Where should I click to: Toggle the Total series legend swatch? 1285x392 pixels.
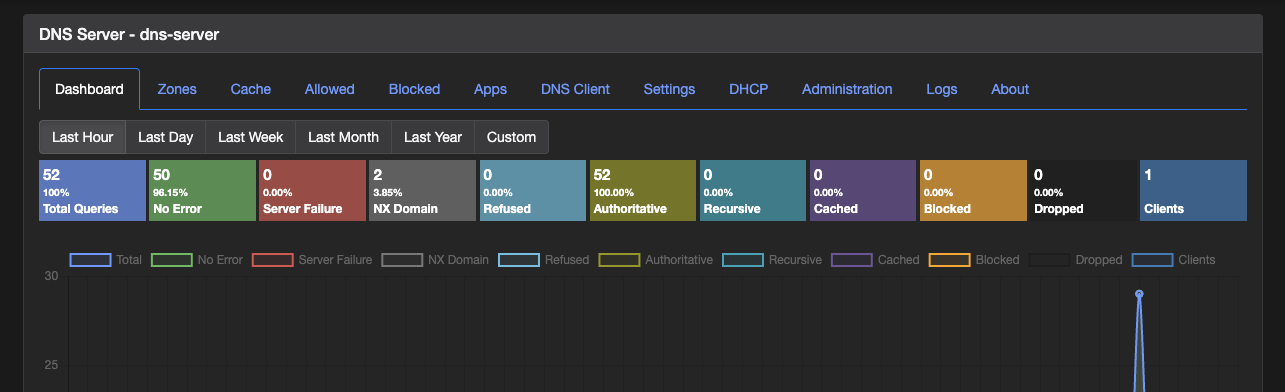(90, 260)
